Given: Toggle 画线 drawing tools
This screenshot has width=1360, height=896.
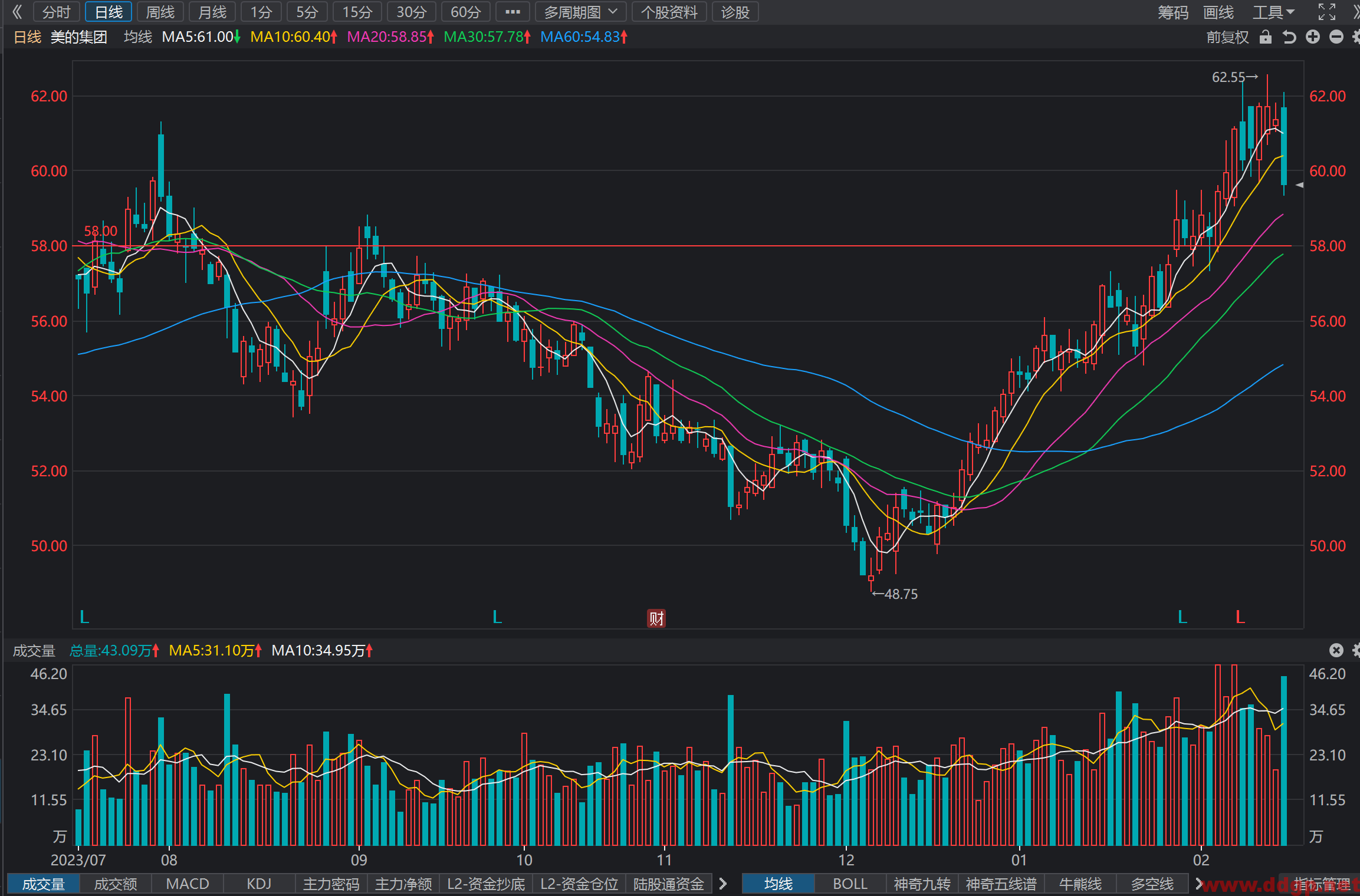Looking at the screenshot, I should point(1218,12).
